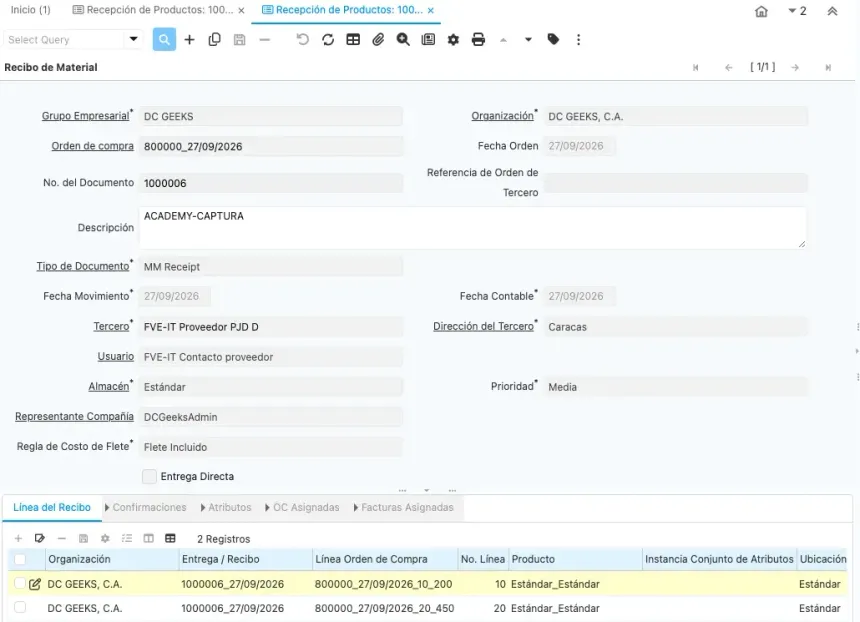This screenshot has width=860, height=622.
Task: Click the detail record down arrow
Action: pyautogui.click(x=528, y=39)
